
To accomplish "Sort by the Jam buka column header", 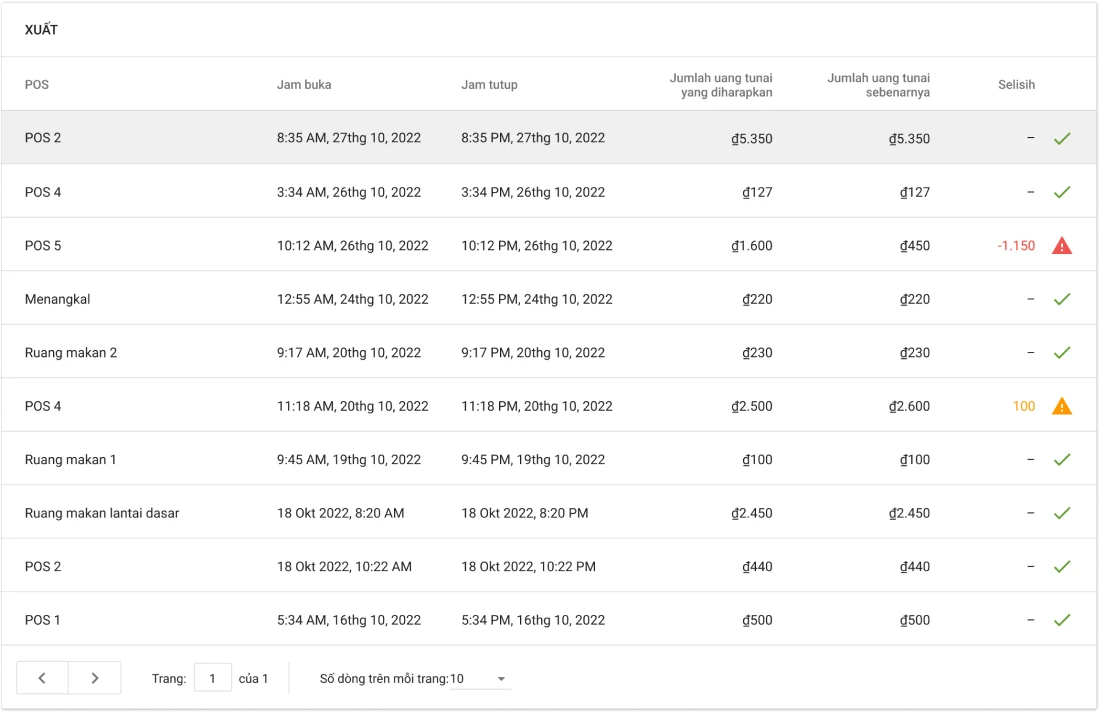I will click(x=304, y=85).
